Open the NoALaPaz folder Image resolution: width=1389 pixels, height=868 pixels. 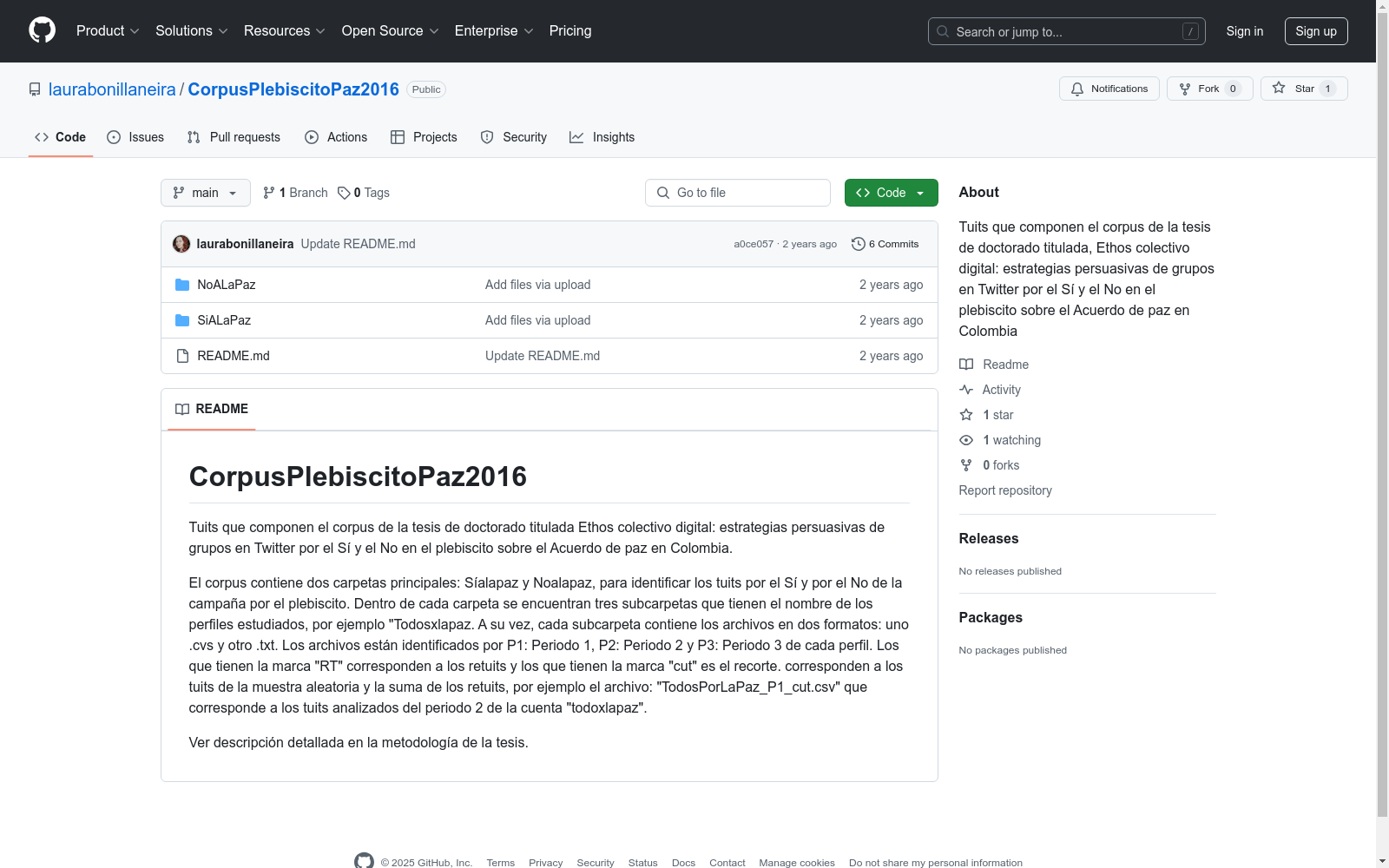tap(227, 285)
